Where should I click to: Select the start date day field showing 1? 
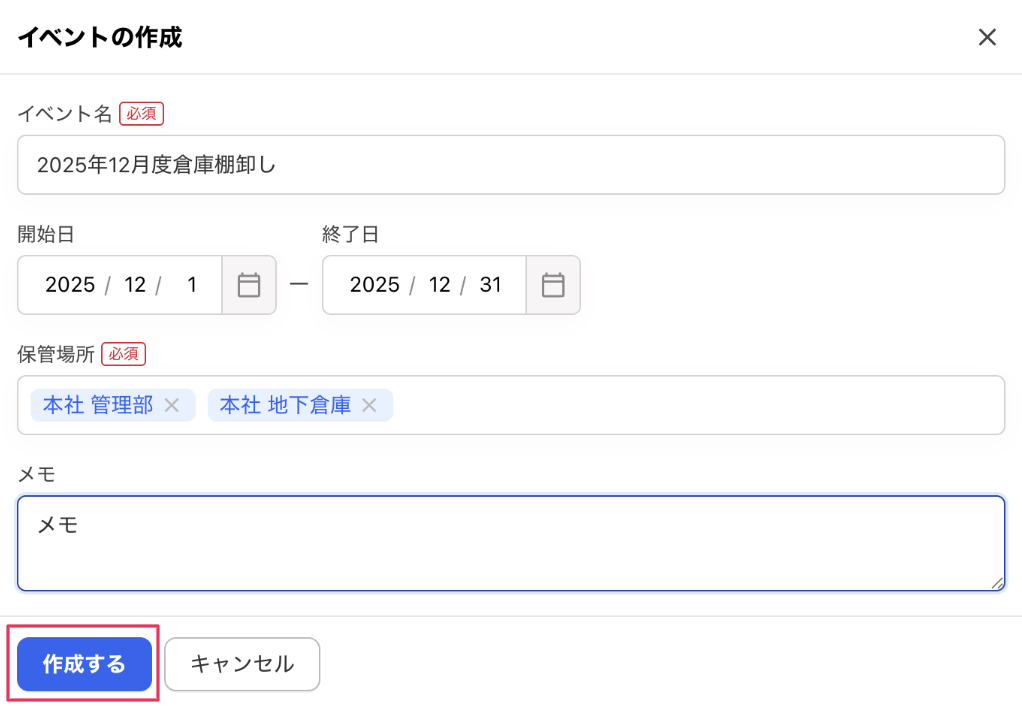(x=191, y=284)
